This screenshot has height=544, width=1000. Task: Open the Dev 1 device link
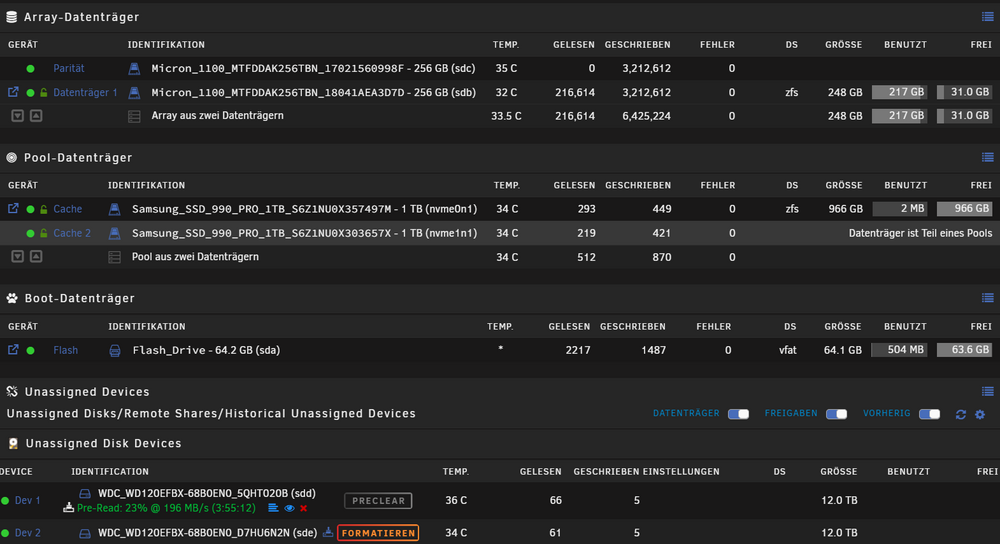tap(27, 501)
